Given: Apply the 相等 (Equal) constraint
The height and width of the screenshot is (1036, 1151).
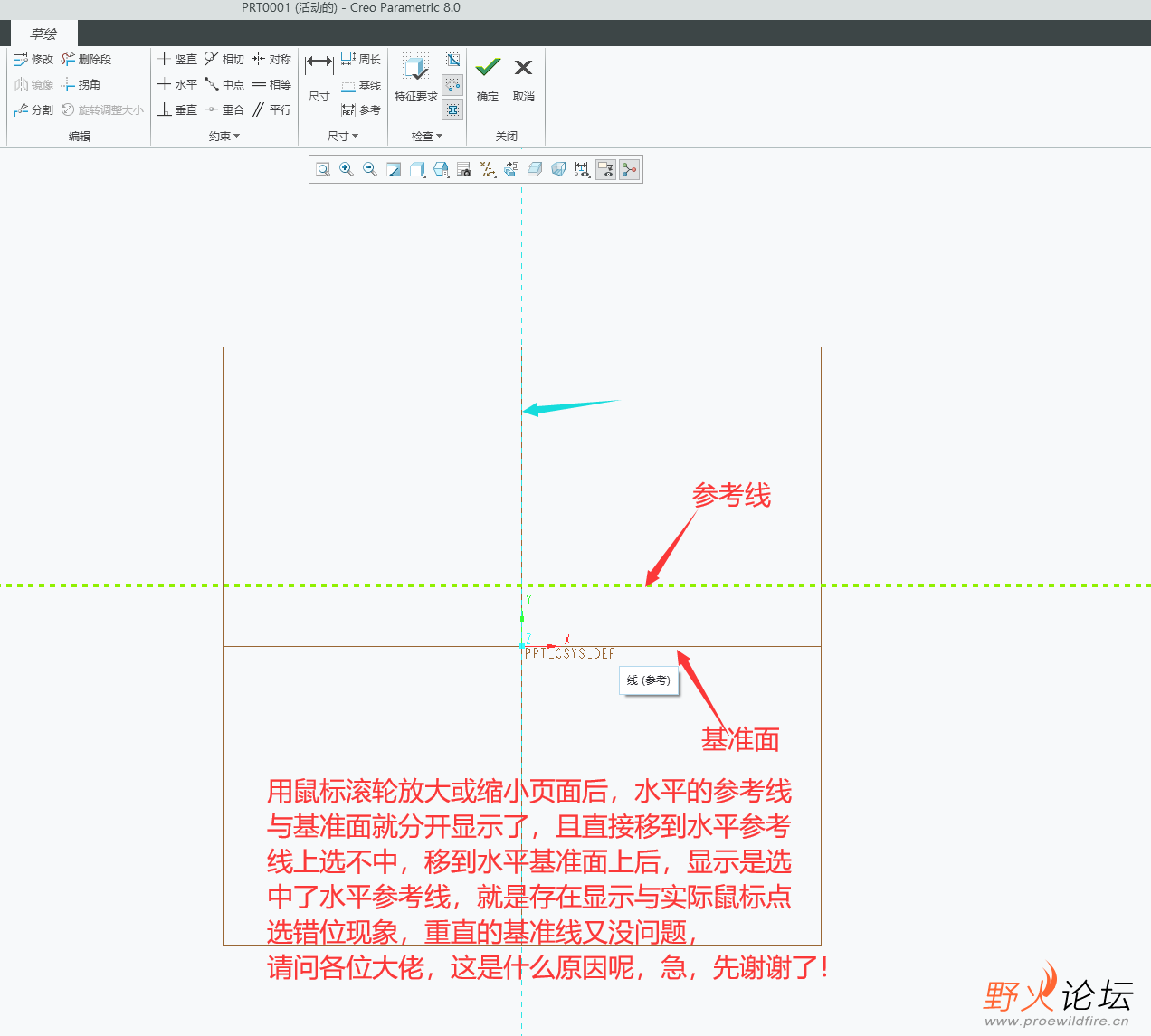Looking at the screenshot, I should (x=271, y=85).
